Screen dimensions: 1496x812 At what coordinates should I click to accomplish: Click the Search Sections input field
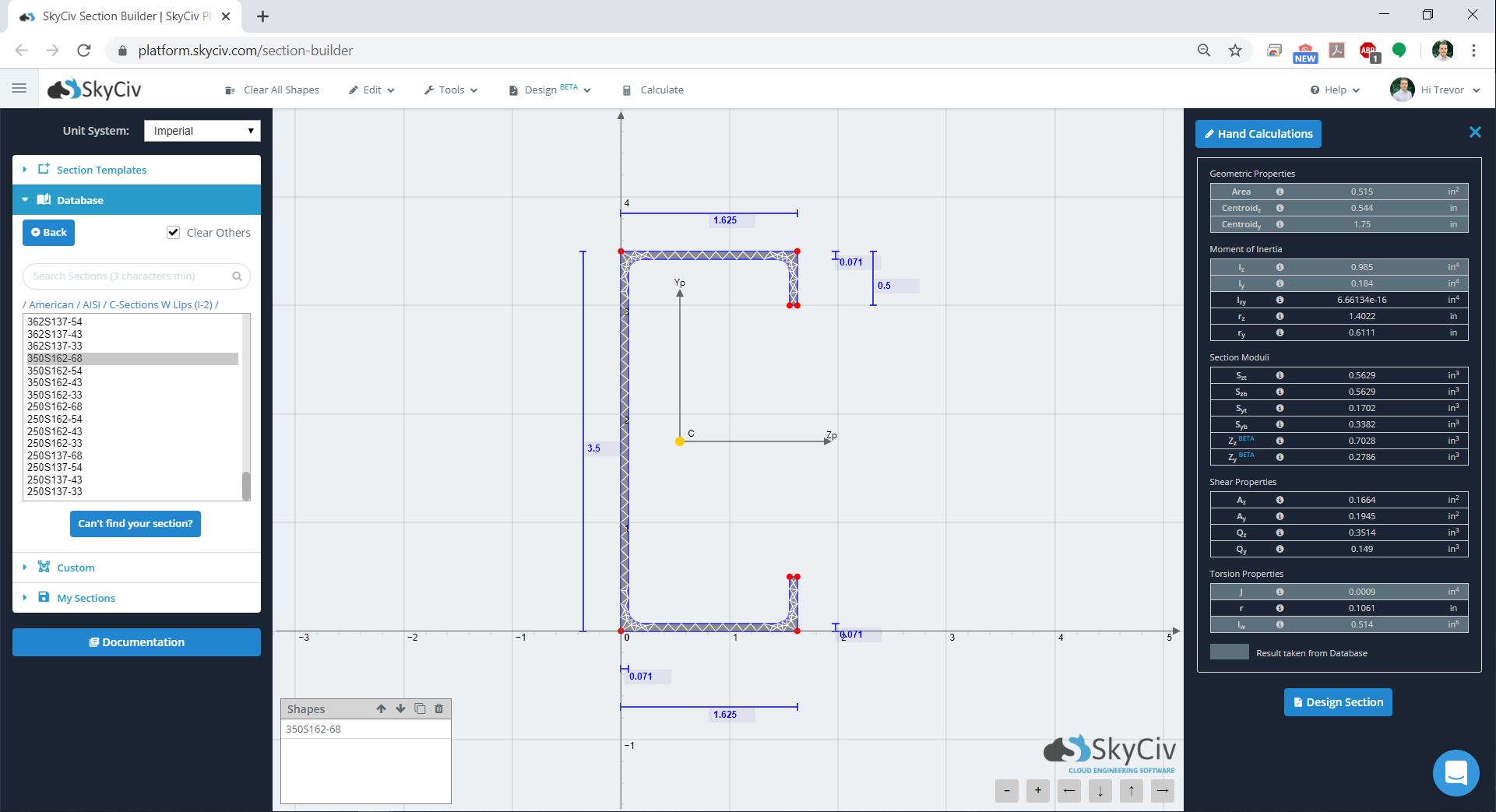coord(136,276)
